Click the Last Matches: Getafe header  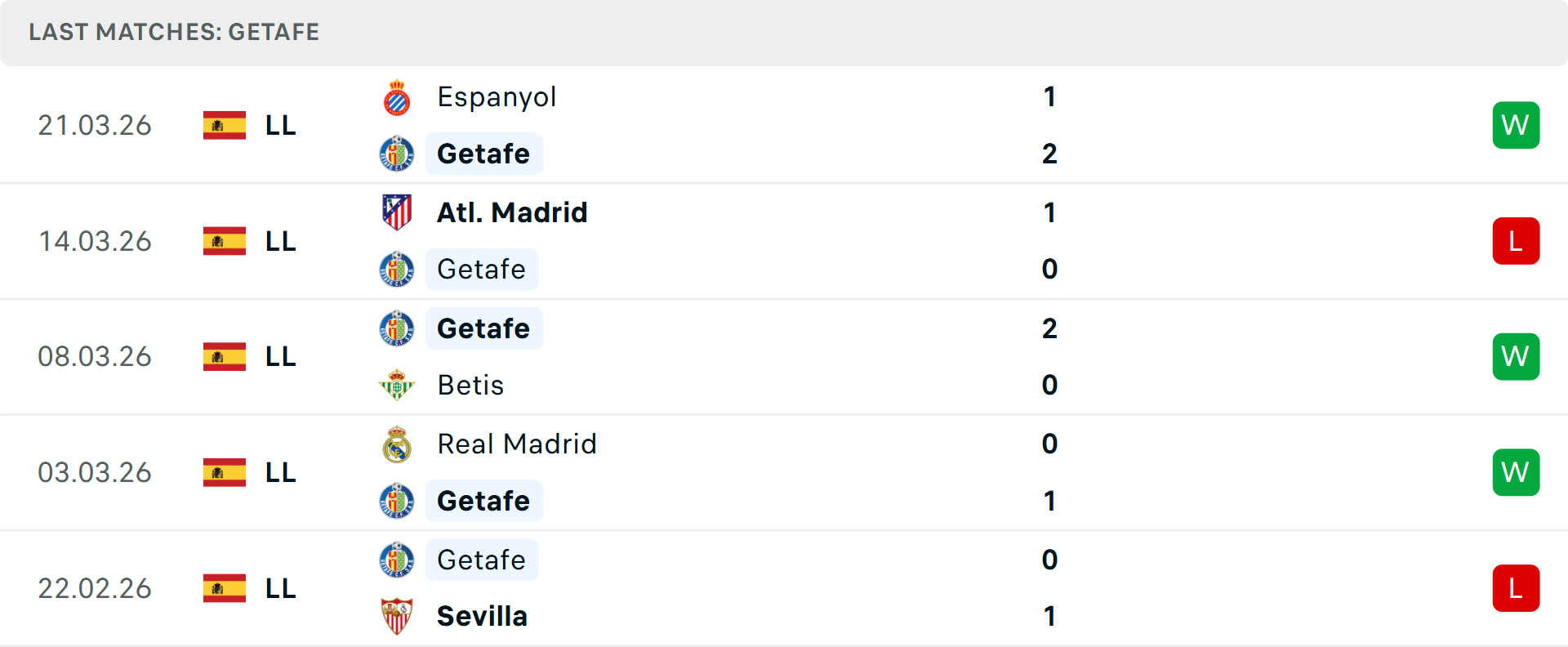click(x=174, y=32)
